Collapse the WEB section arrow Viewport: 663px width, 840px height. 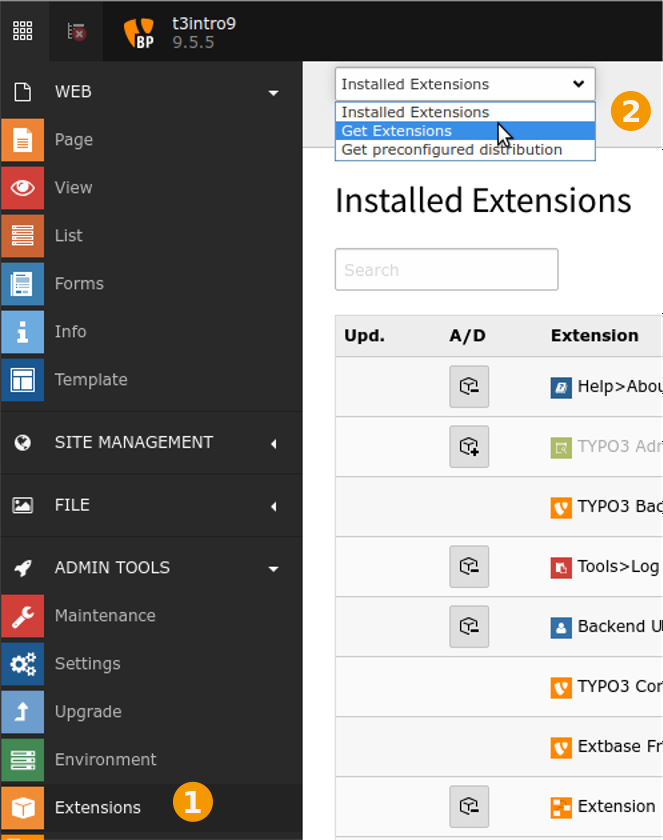pos(274,93)
